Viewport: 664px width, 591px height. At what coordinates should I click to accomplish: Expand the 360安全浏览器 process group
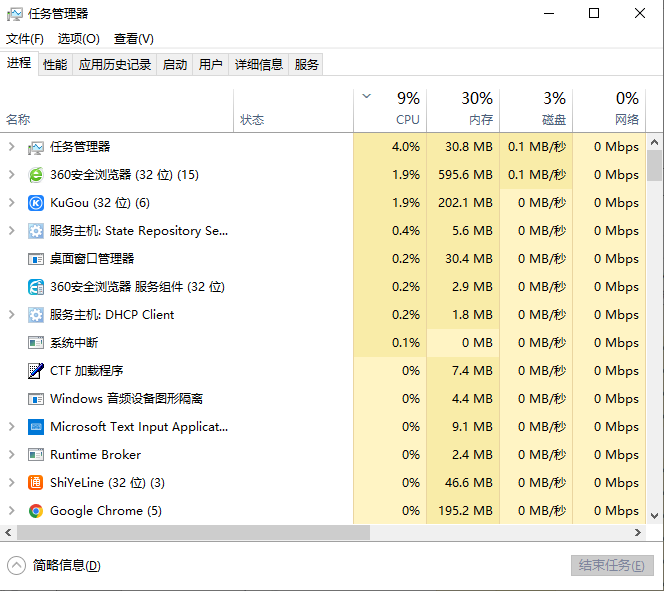pos(12,175)
